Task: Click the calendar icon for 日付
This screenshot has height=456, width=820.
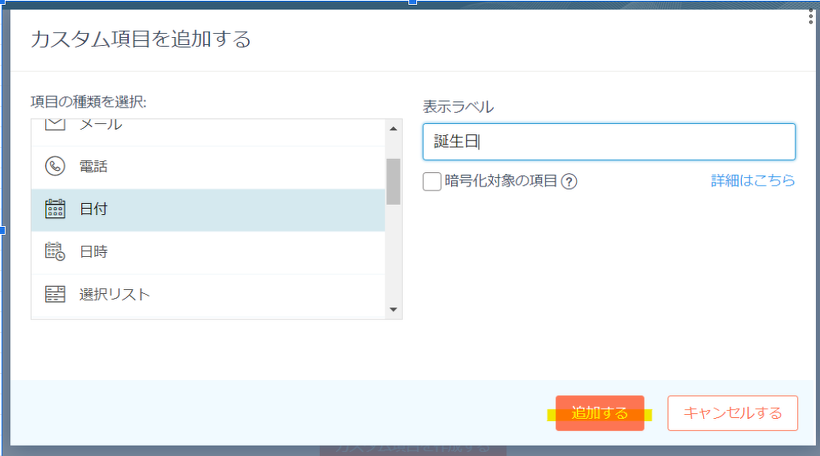Action: coord(55,209)
